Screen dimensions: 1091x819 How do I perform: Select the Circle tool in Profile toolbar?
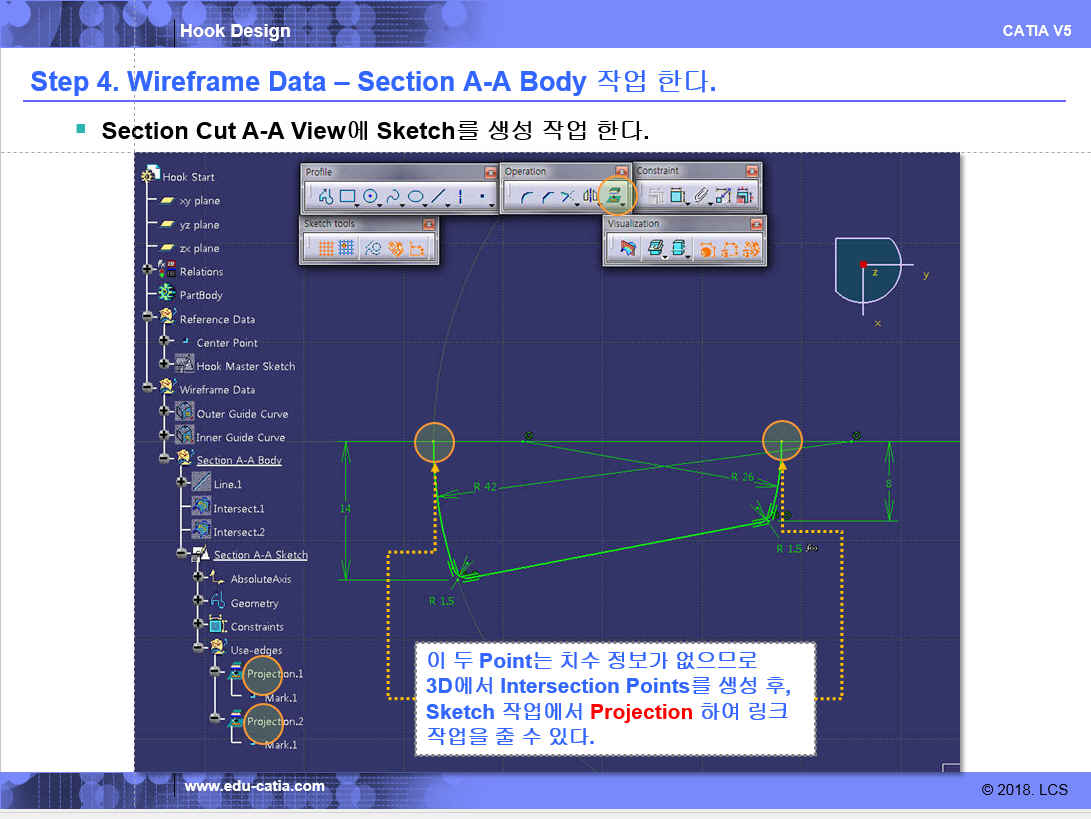click(x=370, y=197)
